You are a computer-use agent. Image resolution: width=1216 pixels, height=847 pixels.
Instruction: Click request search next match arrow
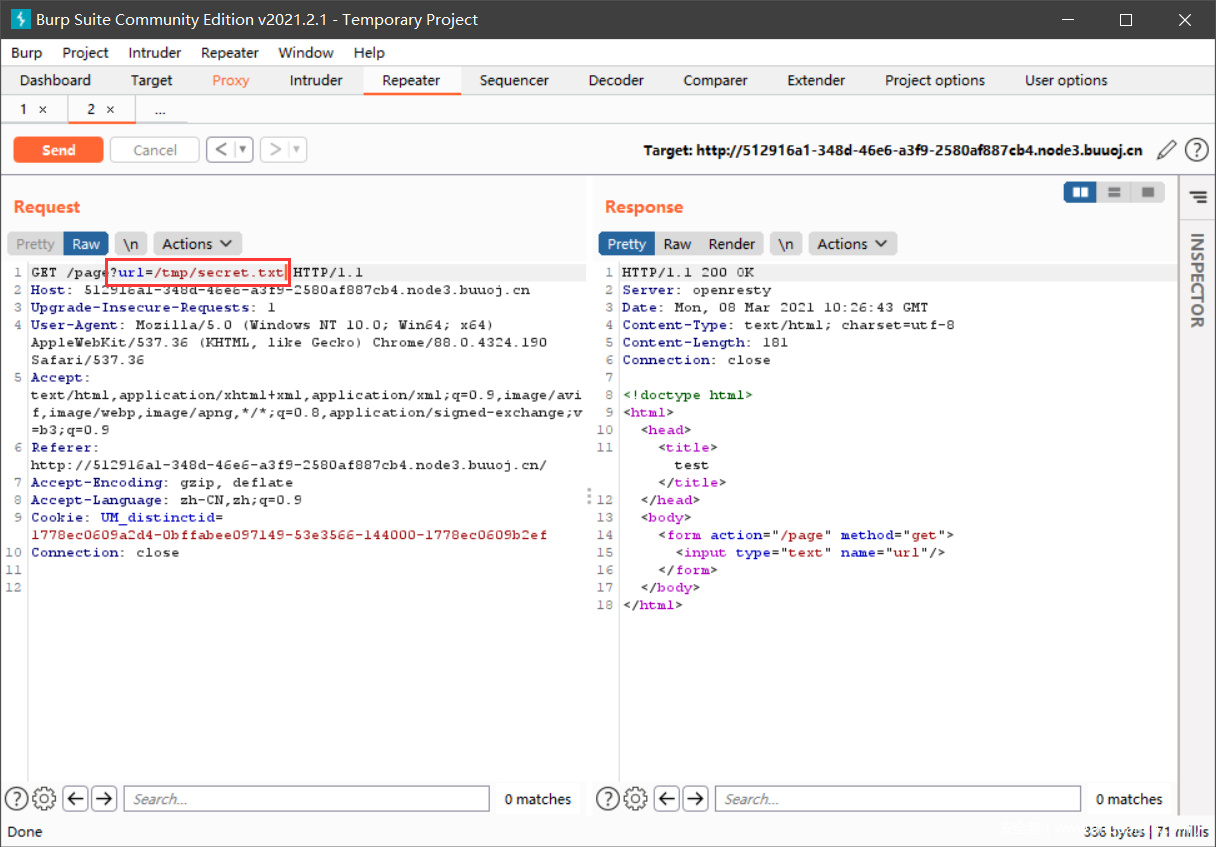coord(105,798)
